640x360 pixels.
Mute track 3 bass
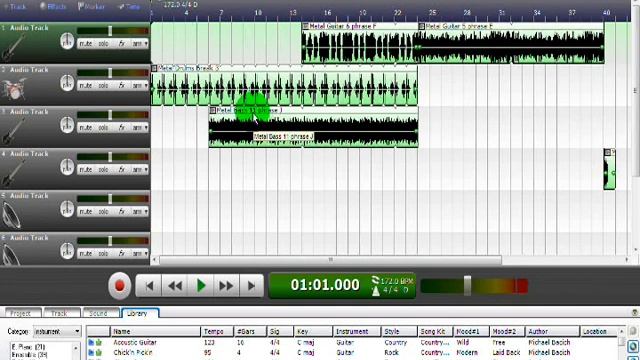(x=86, y=127)
